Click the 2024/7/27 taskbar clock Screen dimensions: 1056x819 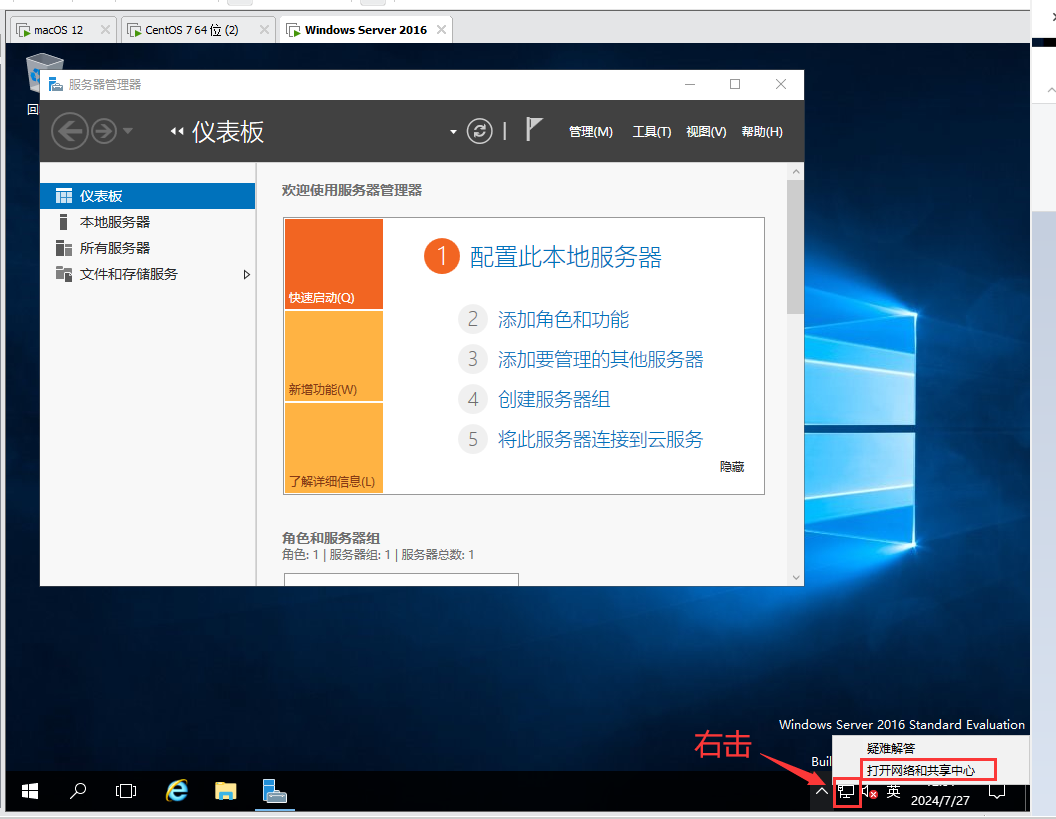(x=940, y=800)
